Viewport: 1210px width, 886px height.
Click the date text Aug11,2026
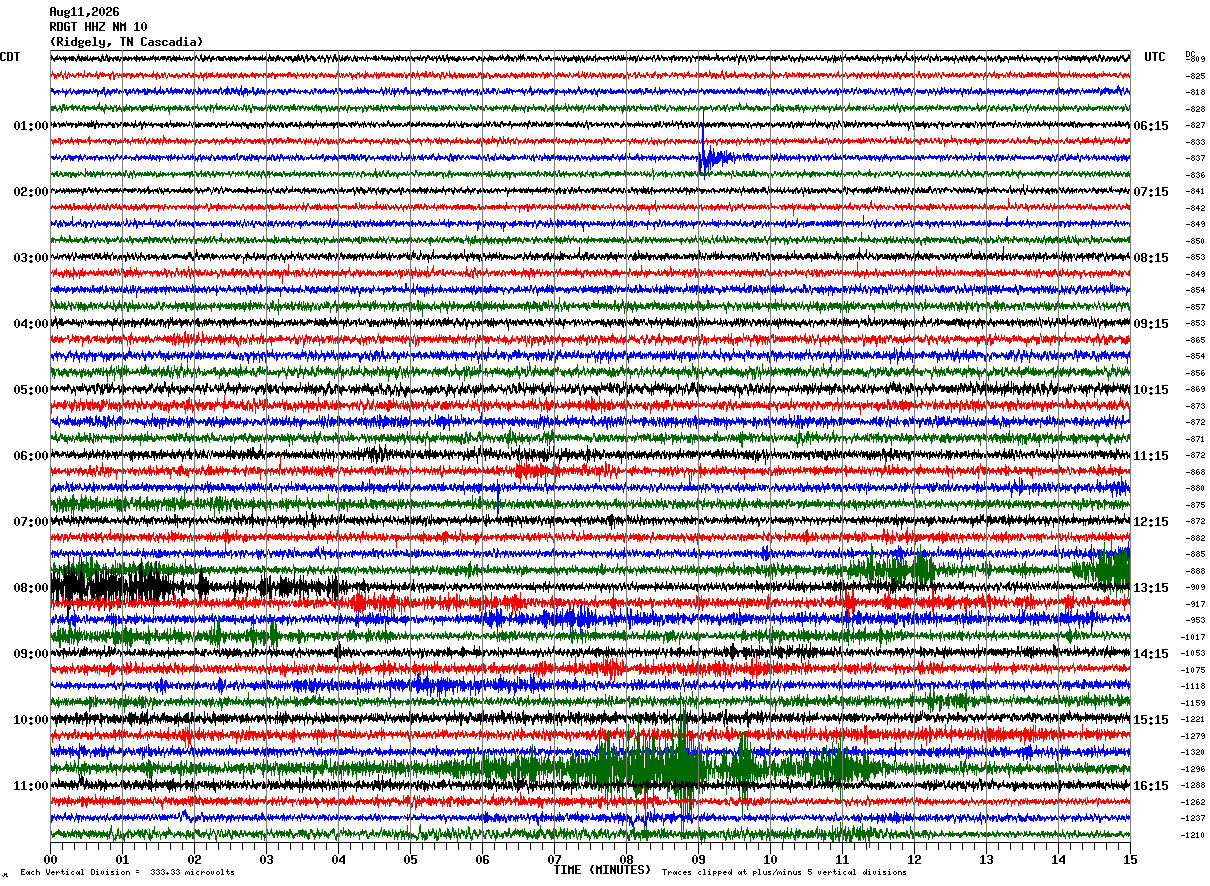[84, 12]
